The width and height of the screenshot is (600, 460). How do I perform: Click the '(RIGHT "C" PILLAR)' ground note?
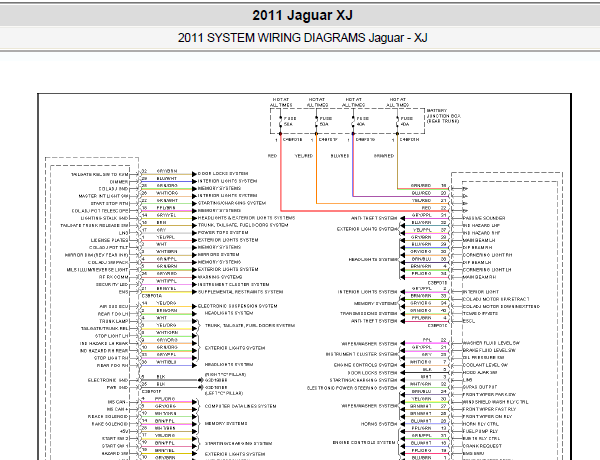click(x=225, y=375)
